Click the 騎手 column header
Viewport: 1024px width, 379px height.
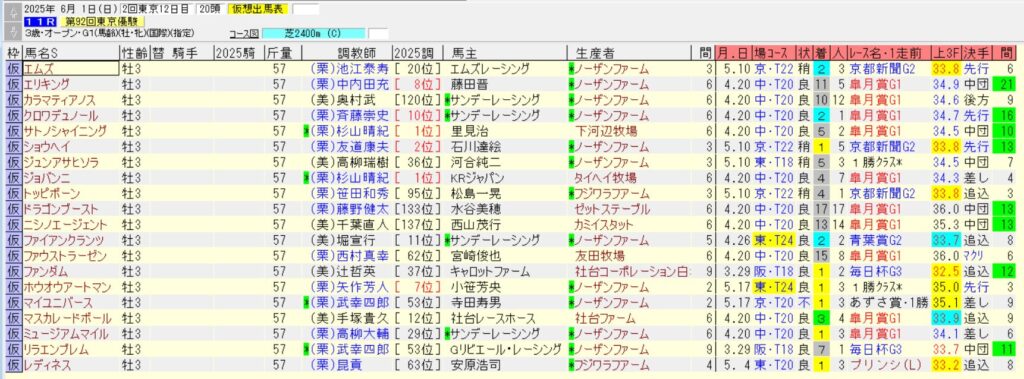185,53
